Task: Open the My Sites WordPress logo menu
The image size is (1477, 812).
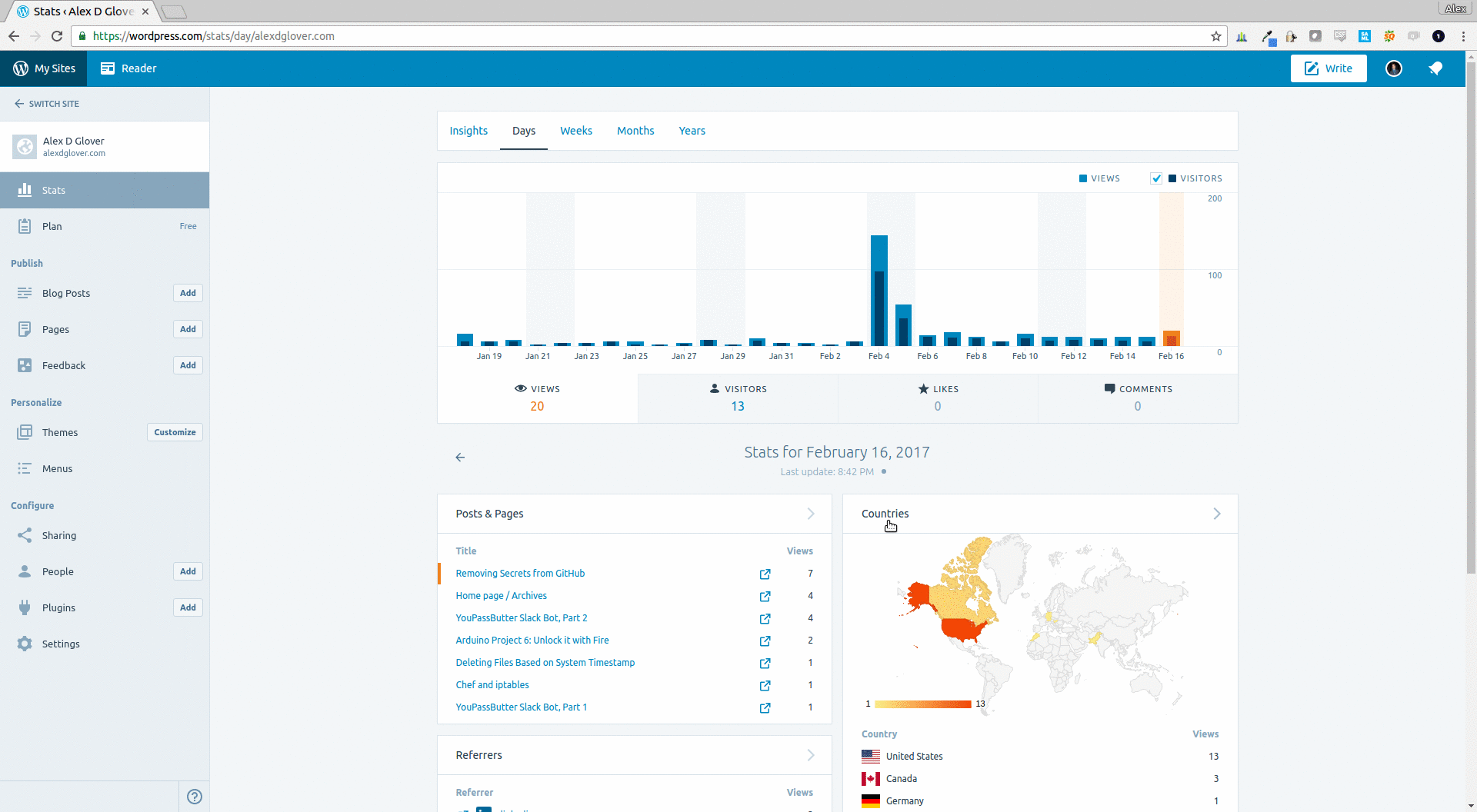Action: (44, 68)
